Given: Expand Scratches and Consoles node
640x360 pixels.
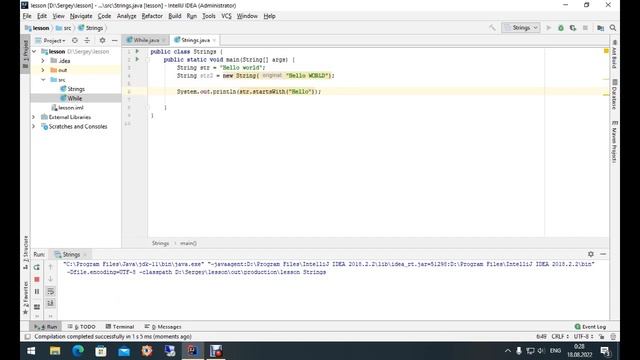Looking at the screenshot, I should [x=34, y=127].
